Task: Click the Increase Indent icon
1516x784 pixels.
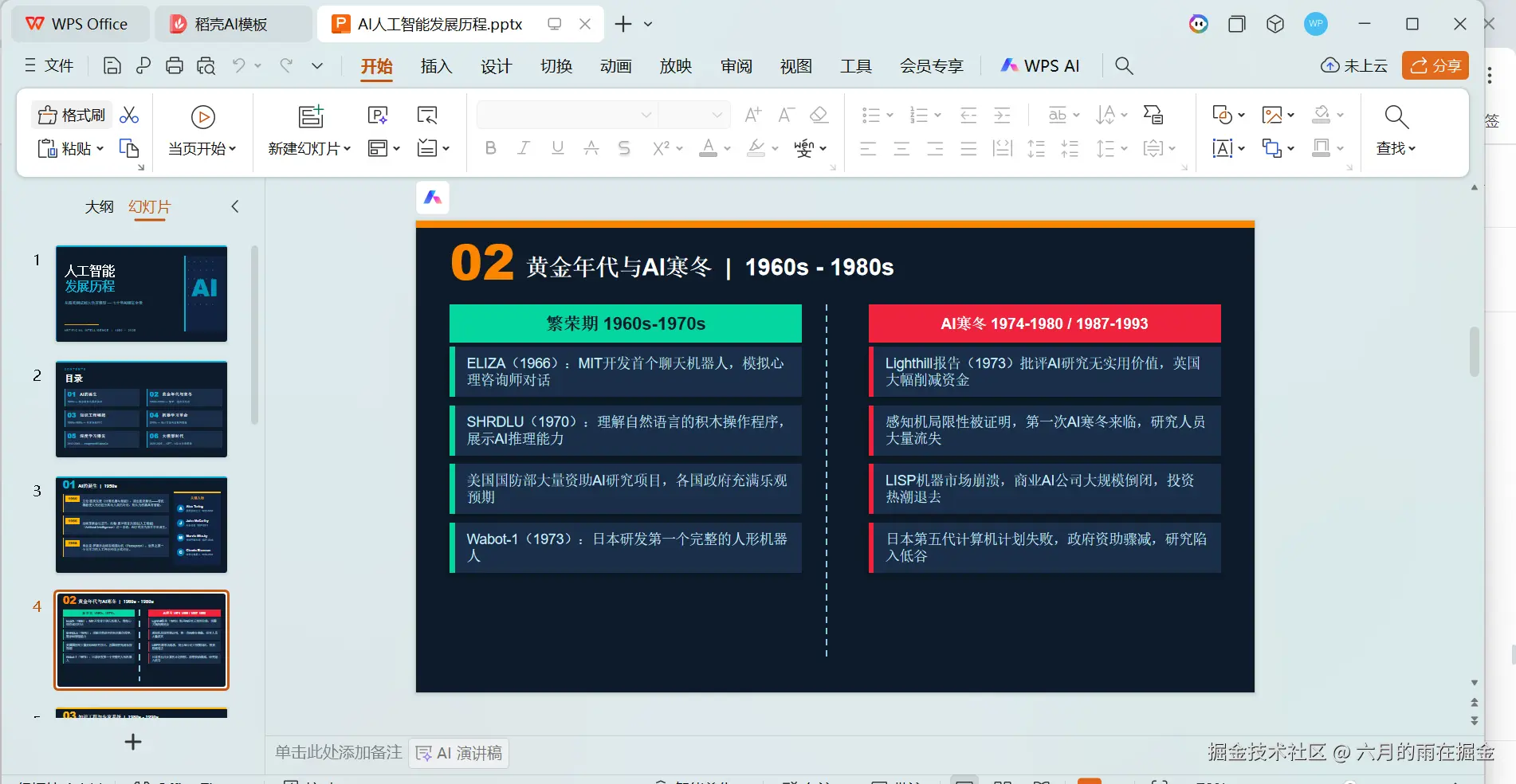Action: click(x=1002, y=116)
